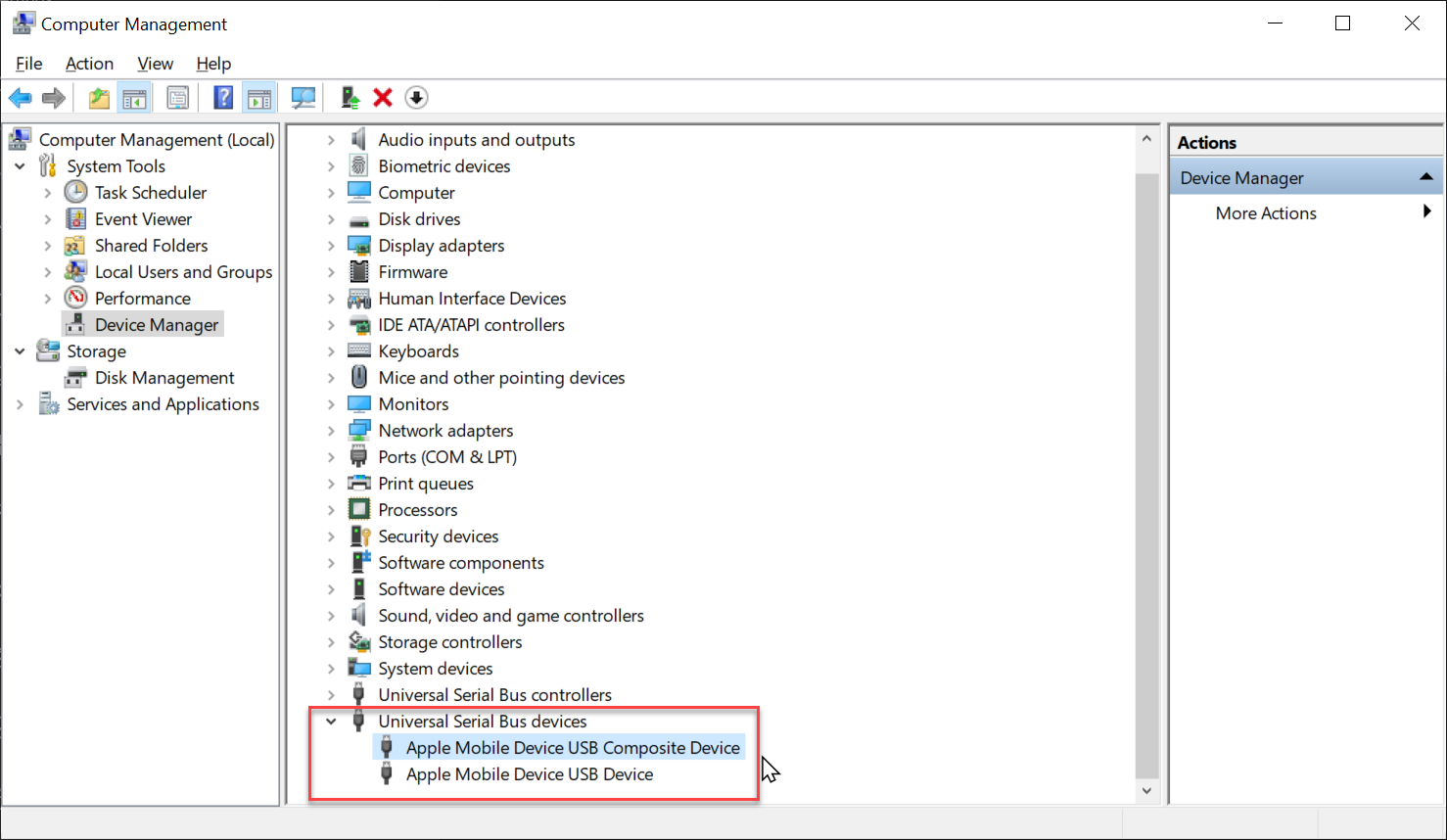Click the Print queues printer icon
The image size is (1447, 840).
[359, 484]
